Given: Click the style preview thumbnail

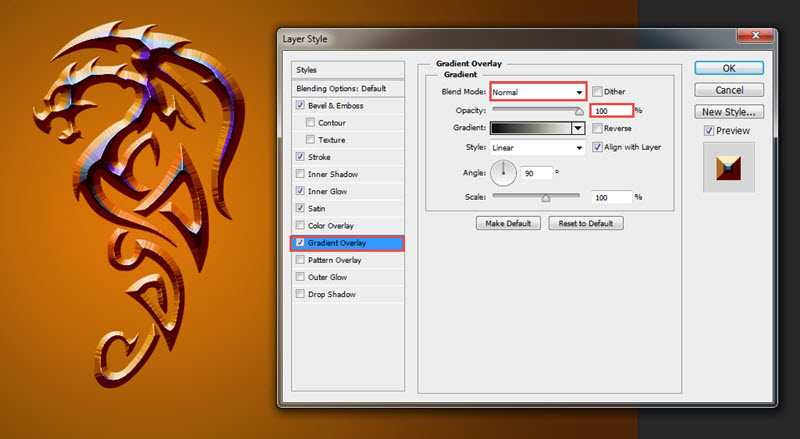Looking at the screenshot, I should (728, 167).
